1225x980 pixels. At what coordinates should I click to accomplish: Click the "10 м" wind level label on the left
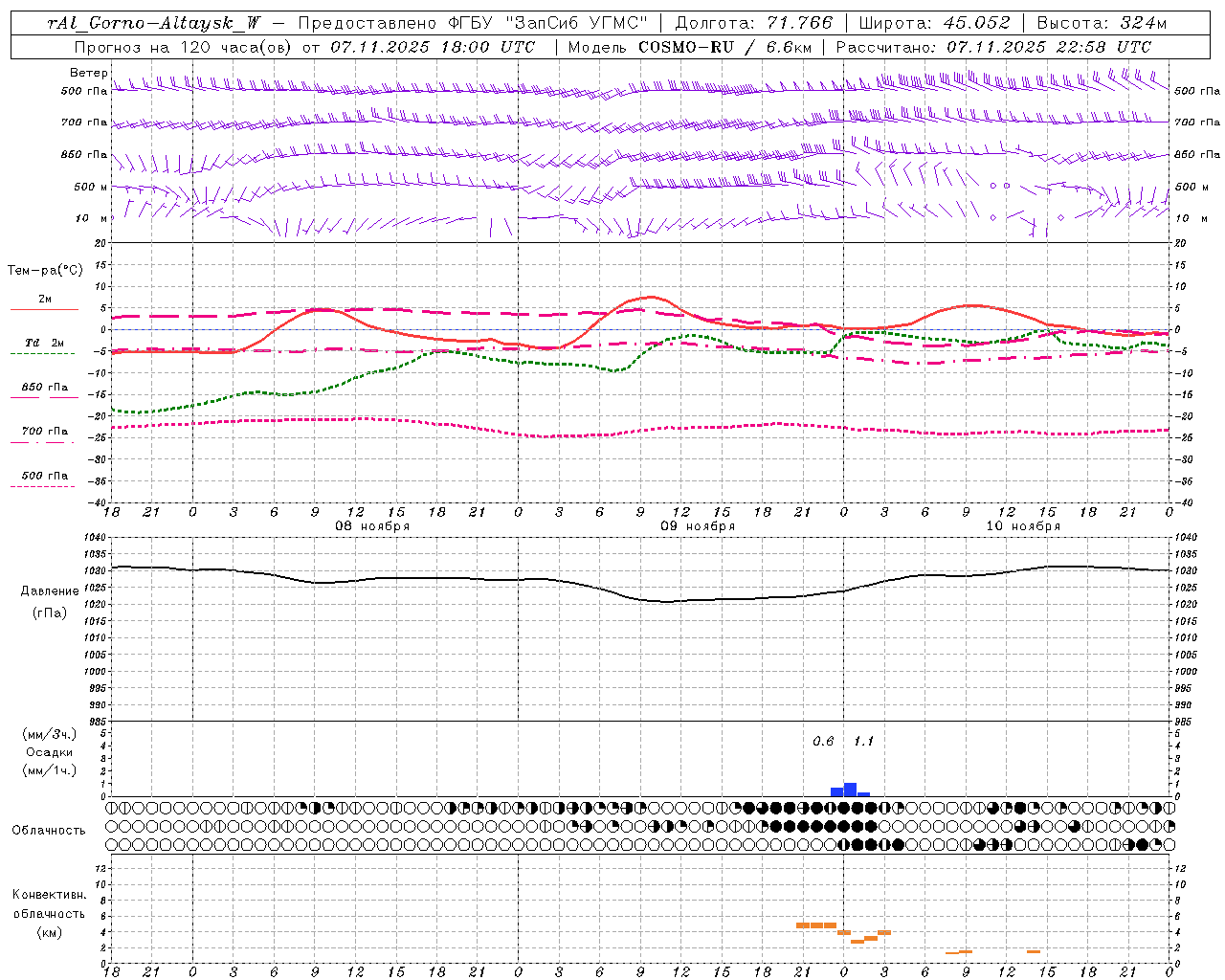[91, 219]
